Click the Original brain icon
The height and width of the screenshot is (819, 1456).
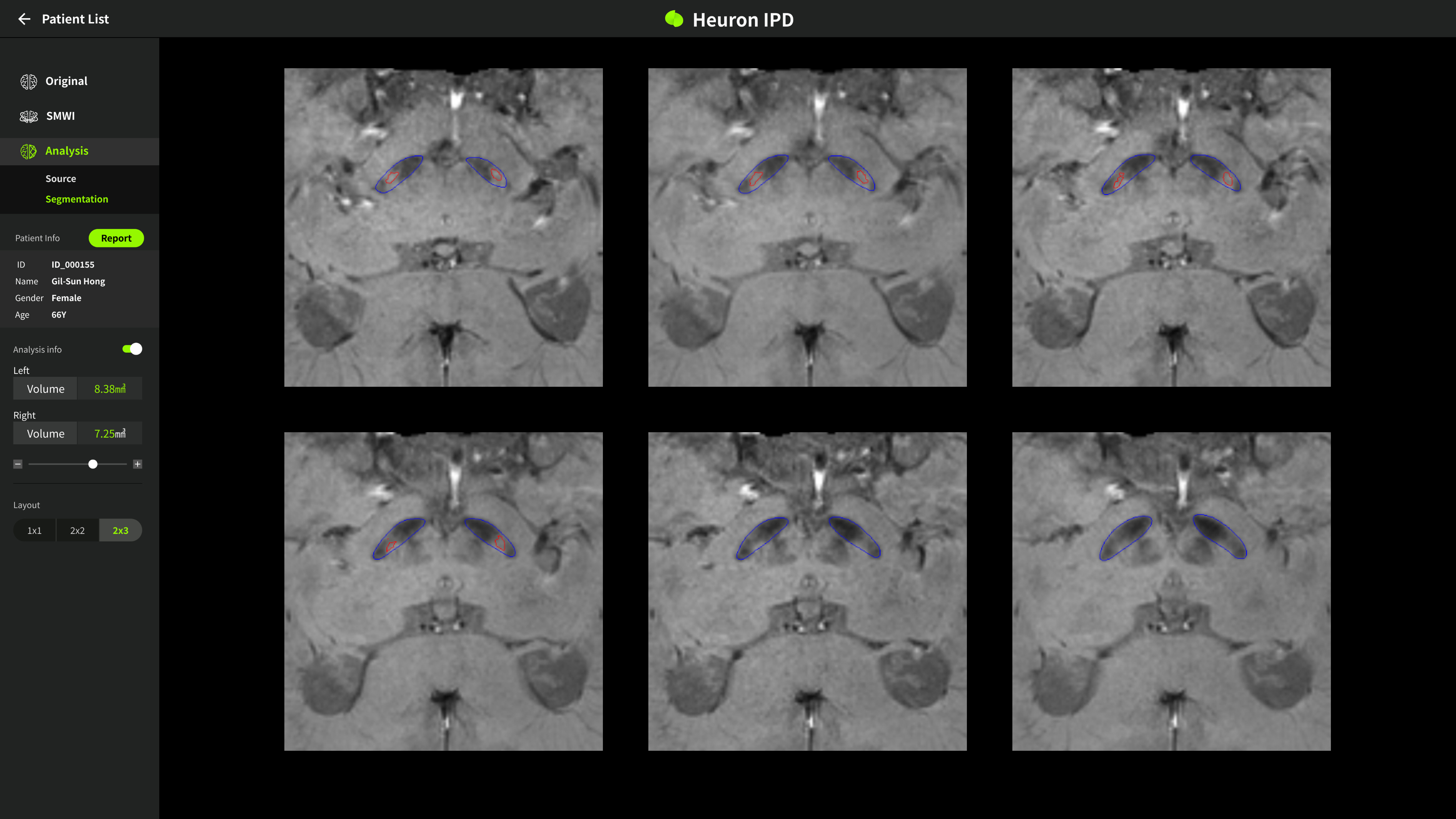coord(29,81)
